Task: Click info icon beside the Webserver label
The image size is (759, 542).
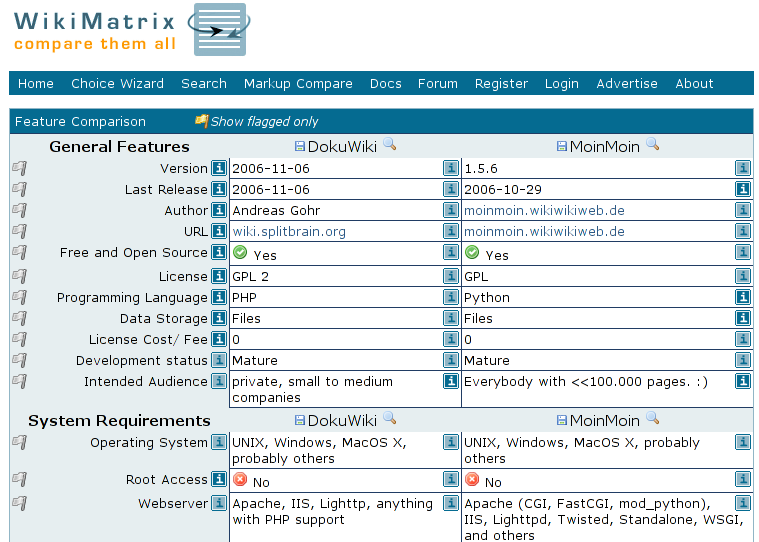Action: click(219, 503)
